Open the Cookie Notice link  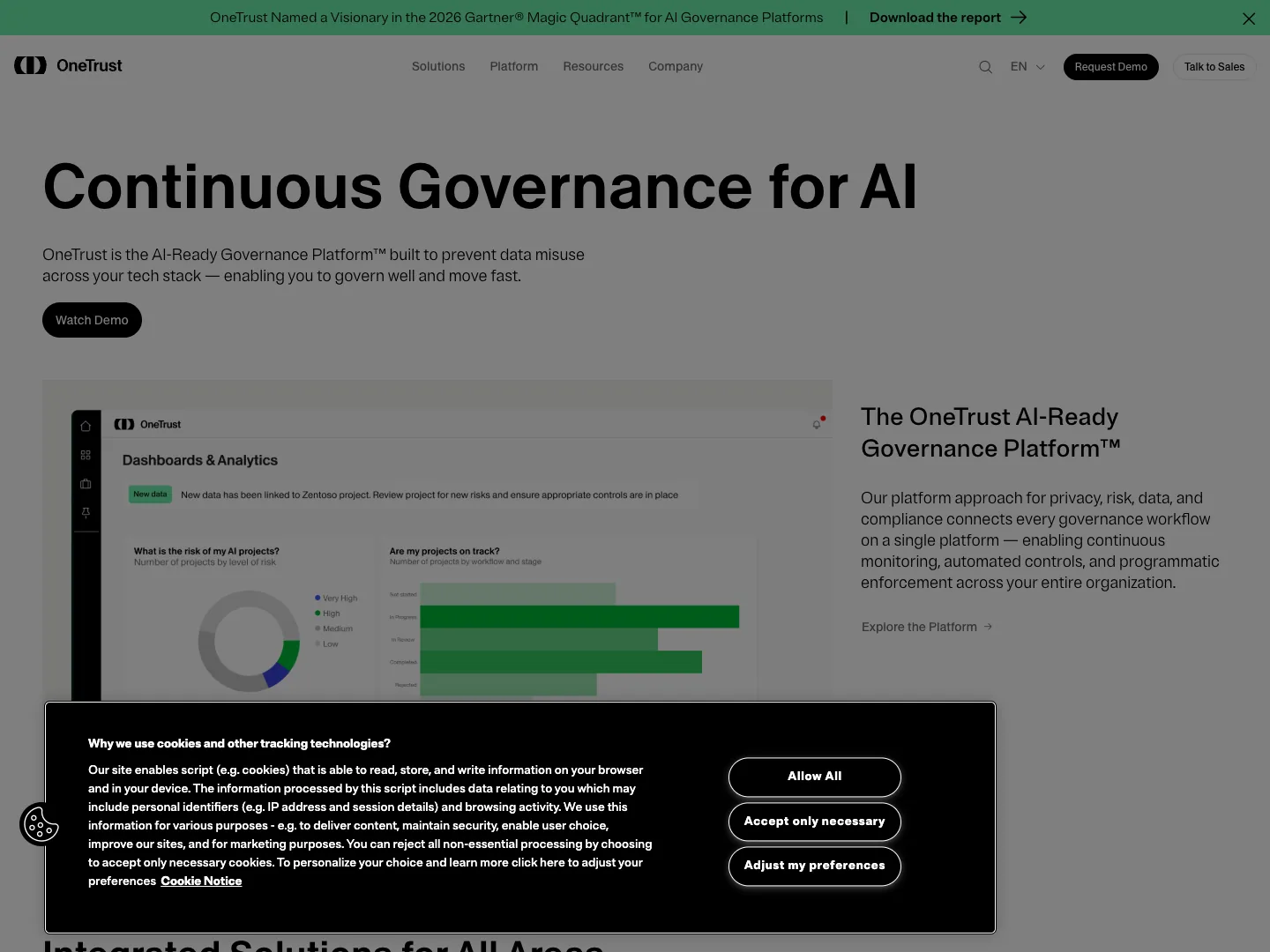[201, 881]
